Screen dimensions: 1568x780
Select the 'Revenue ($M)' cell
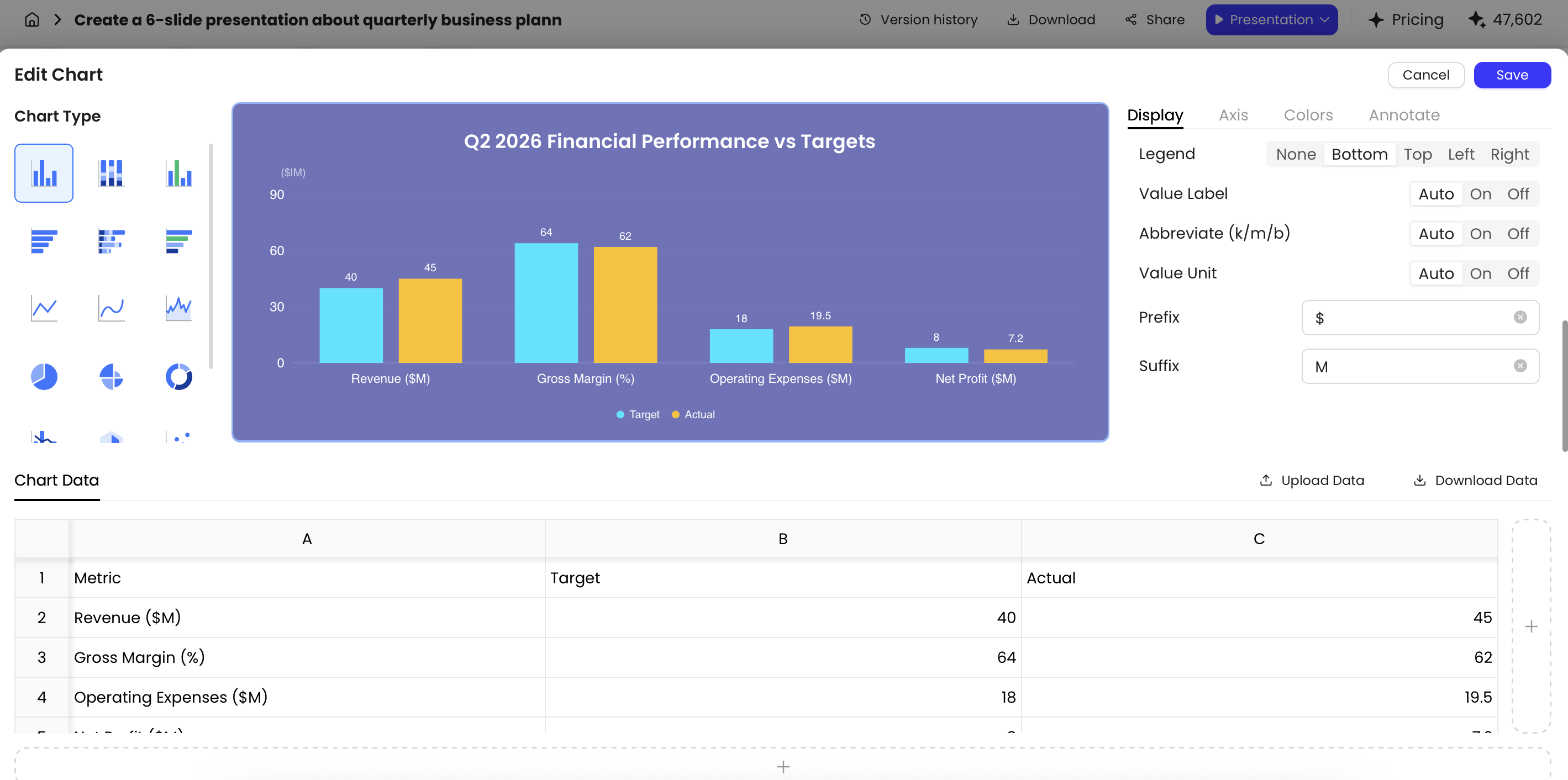coord(307,618)
